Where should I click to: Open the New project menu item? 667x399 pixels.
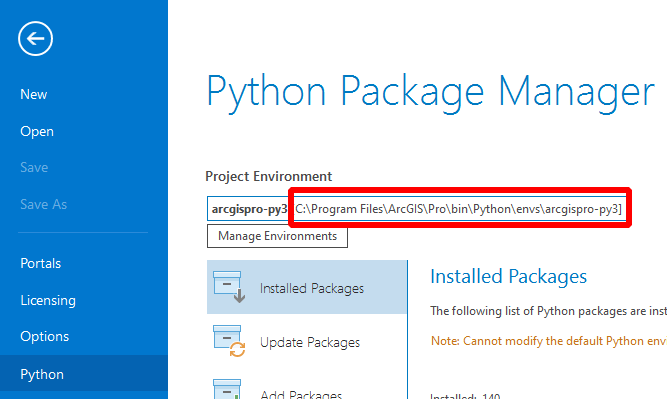pyautogui.click(x=34, y=94)
